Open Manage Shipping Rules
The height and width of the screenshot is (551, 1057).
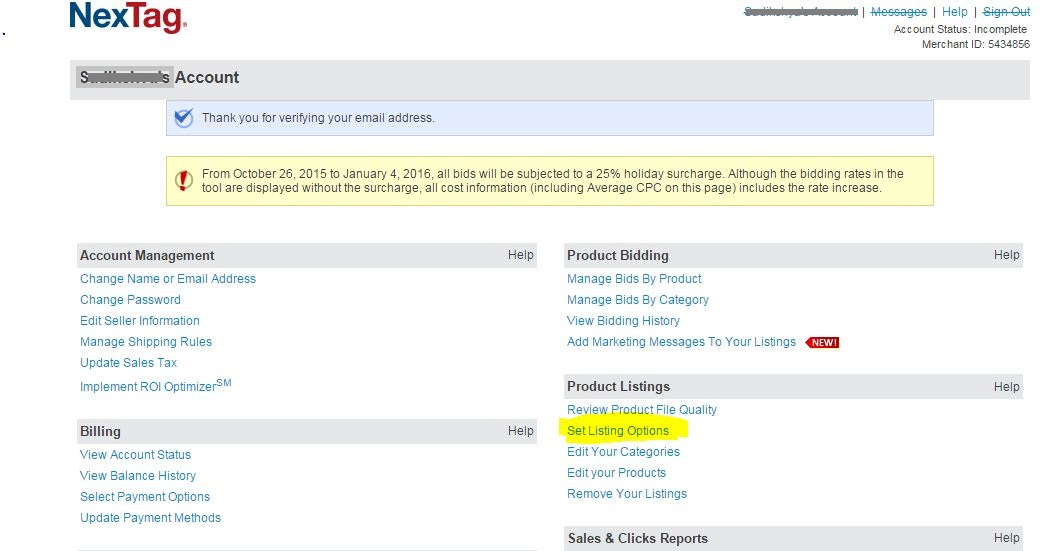point(146,341)
